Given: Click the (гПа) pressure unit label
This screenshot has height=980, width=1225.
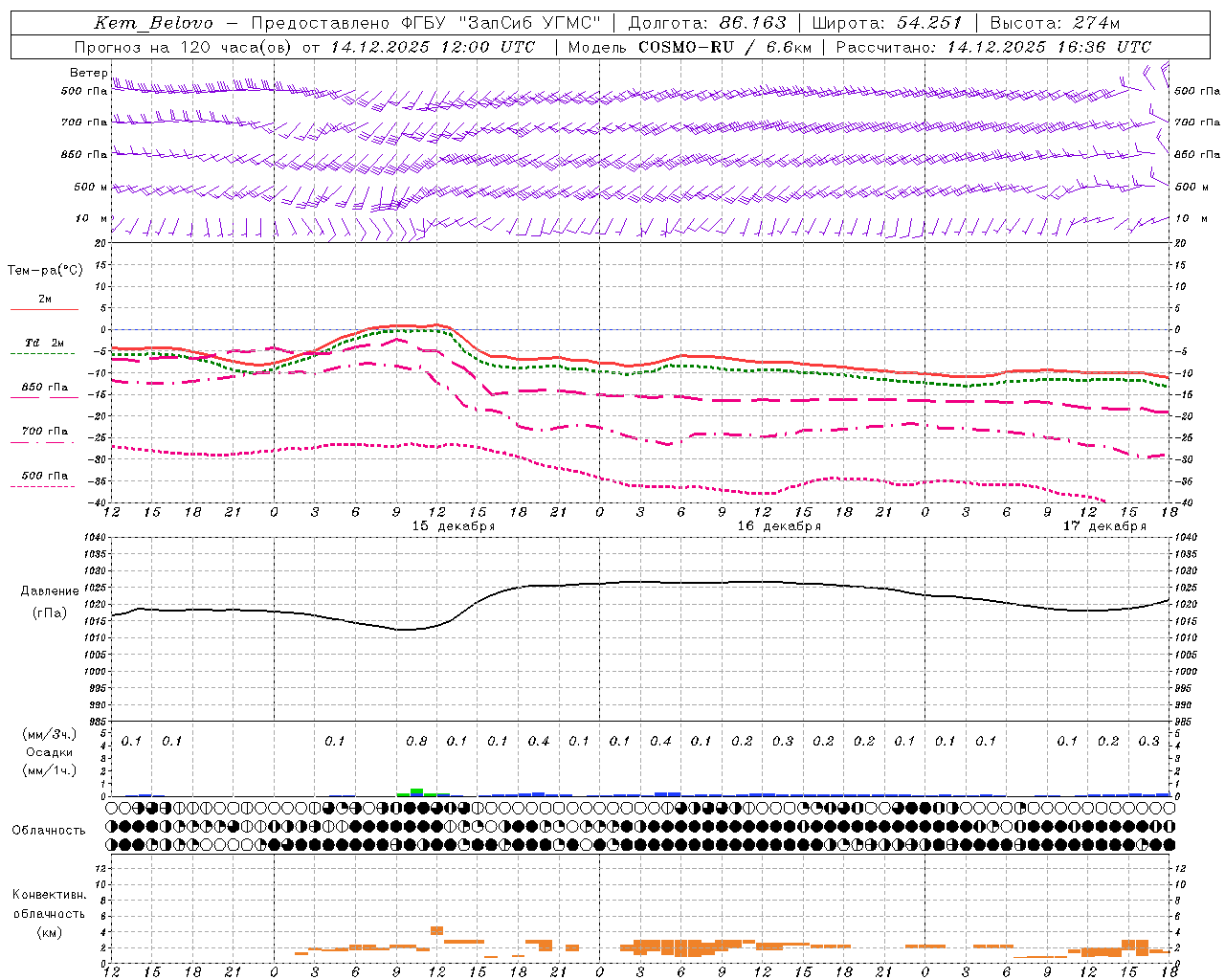Looking at the screenshot, I should click(50, 612).
